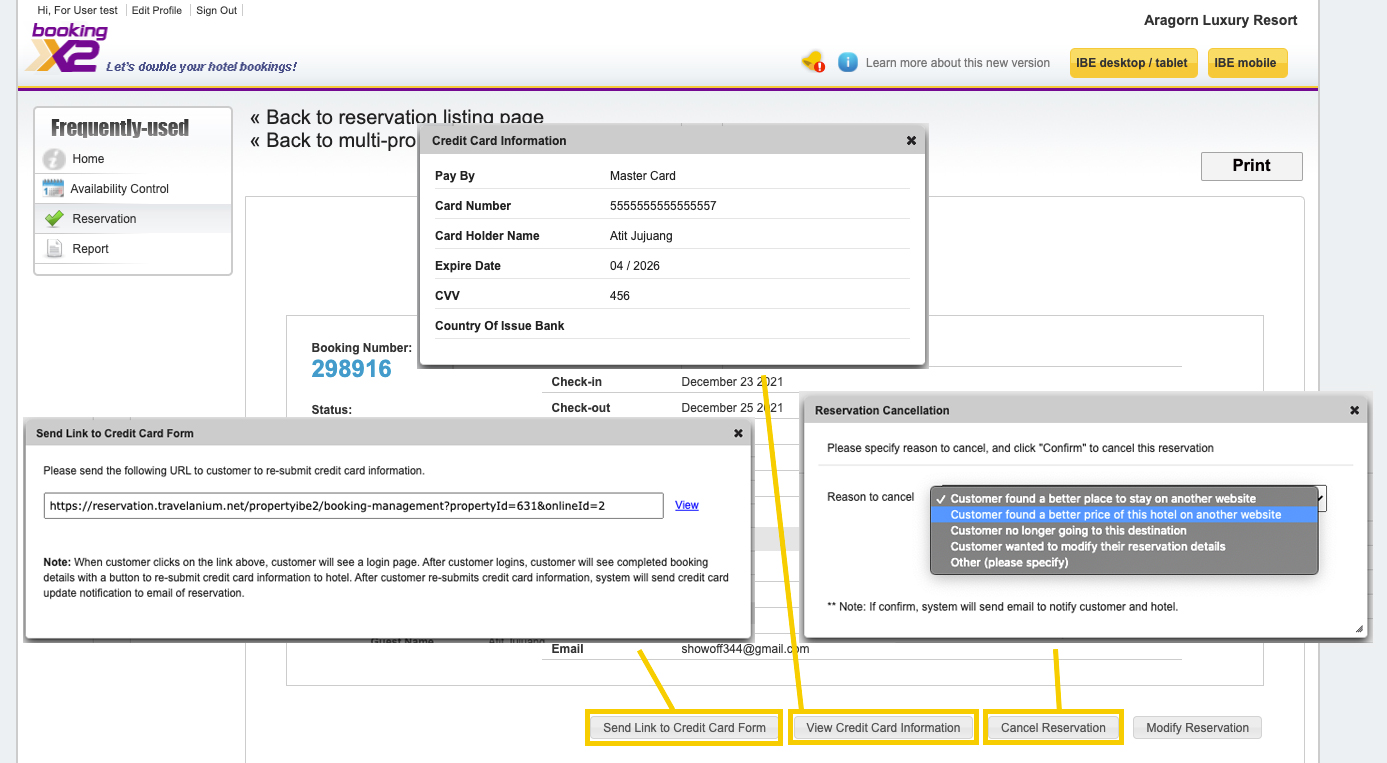1387x763 pixels.
Task: Click Sign Out in top bar
Action: [217, 10]
